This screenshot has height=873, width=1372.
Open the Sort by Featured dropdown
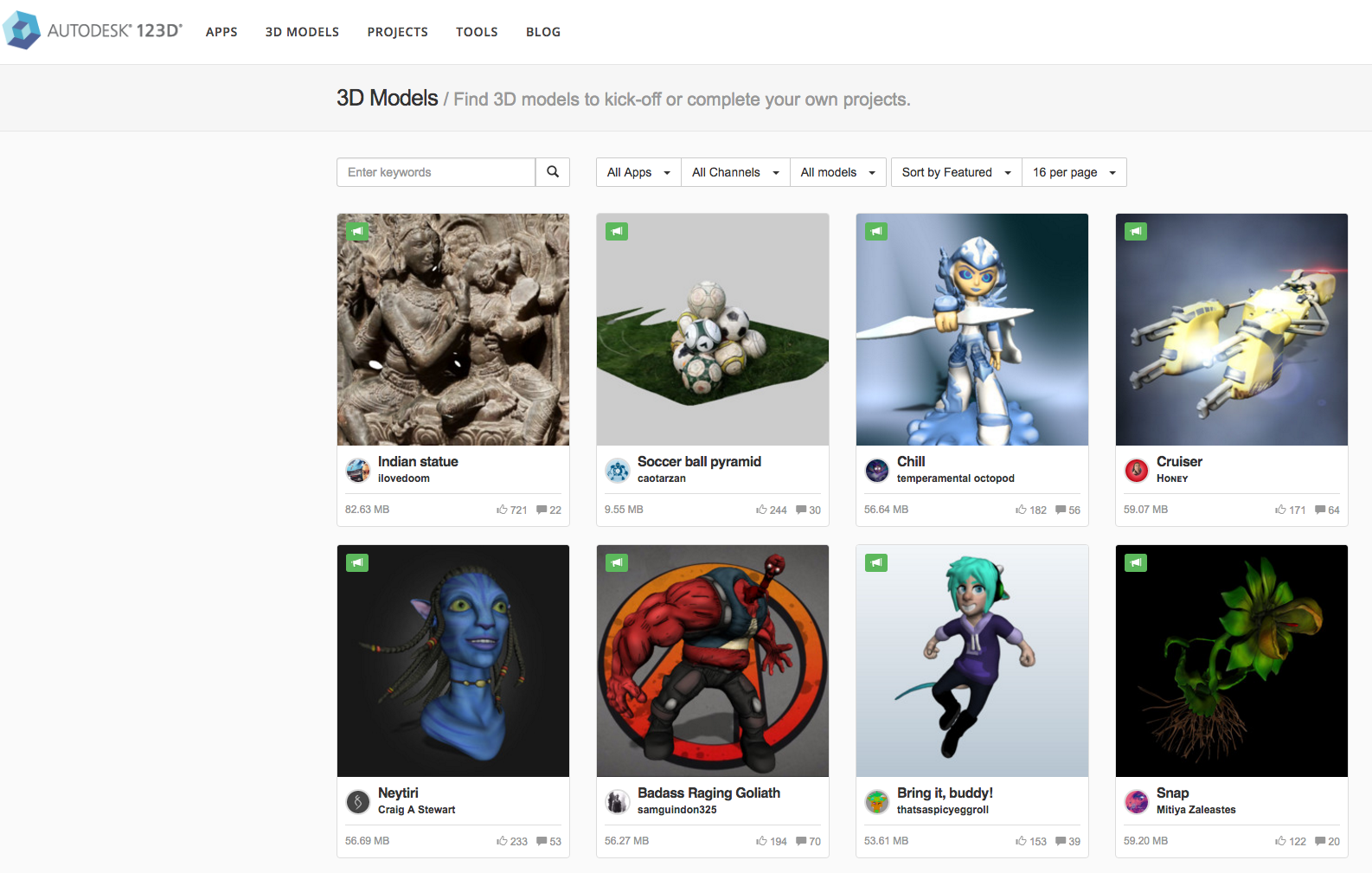pyautogui.click(x=956, y=172)
